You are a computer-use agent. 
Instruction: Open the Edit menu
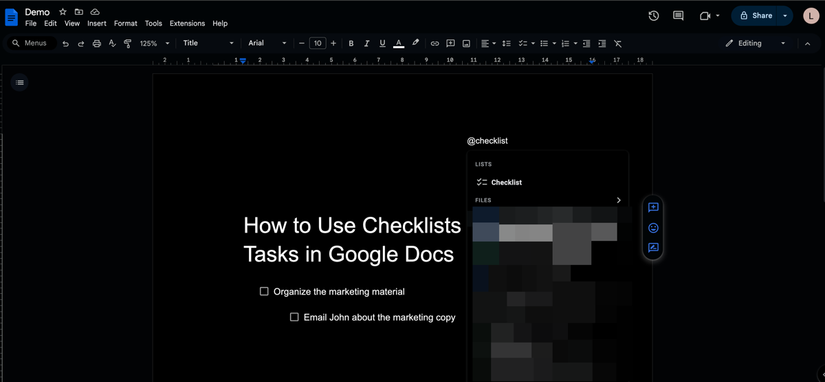51,24
